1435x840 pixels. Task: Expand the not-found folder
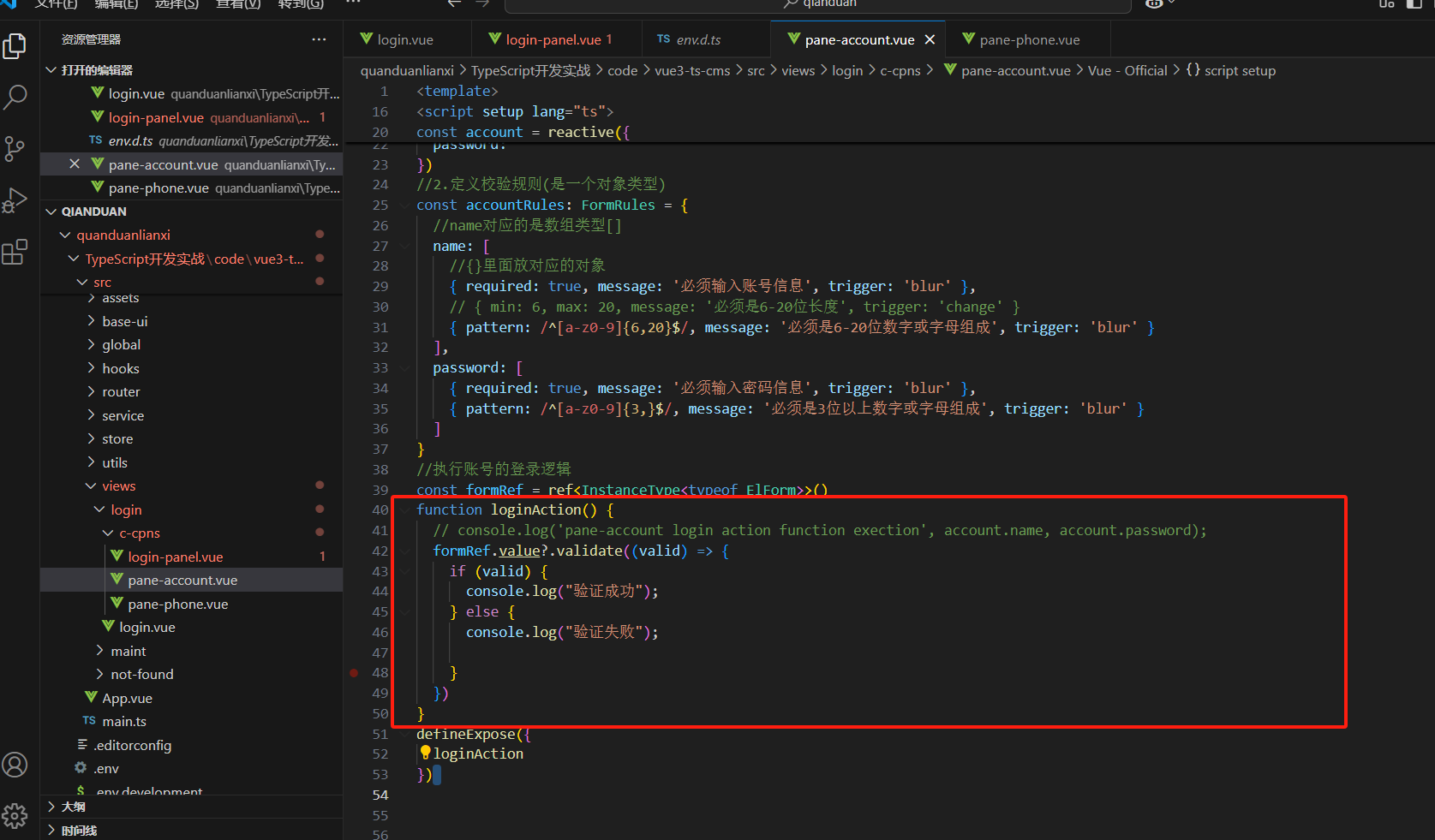pyautogui.click(x=191, y=675)
